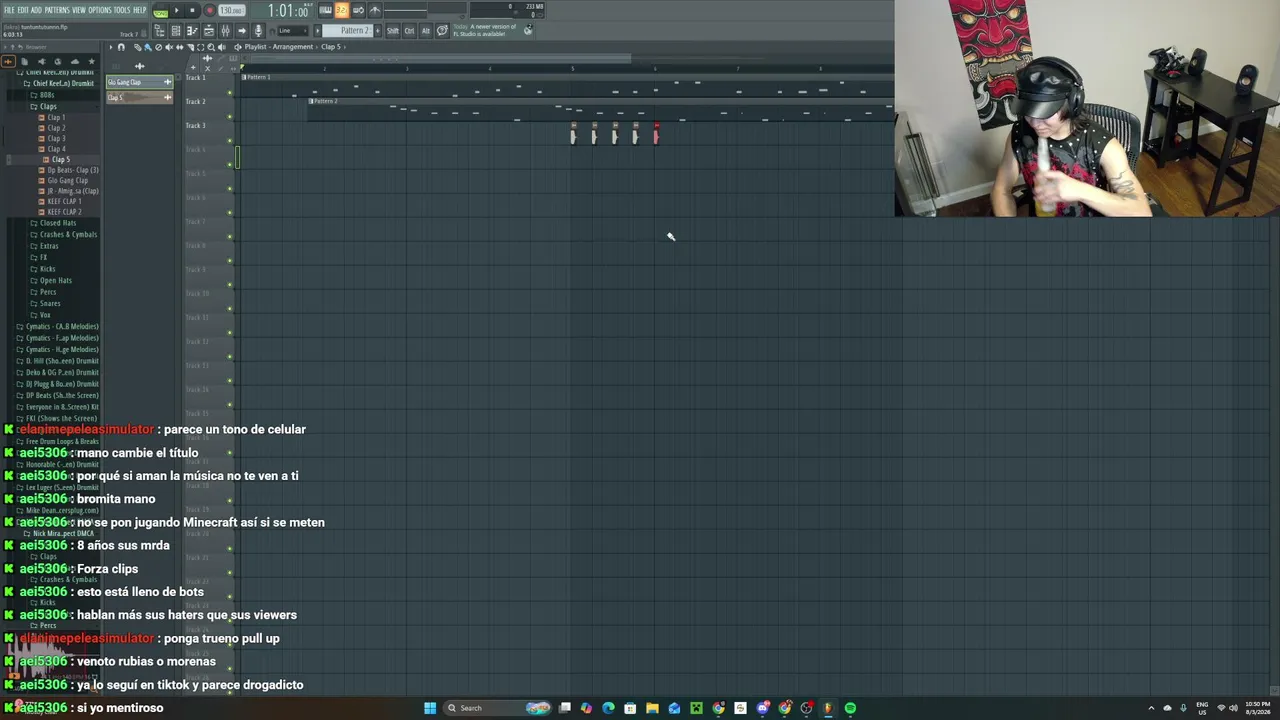
Task: Open the ADD menu
Action: point(37,10)
